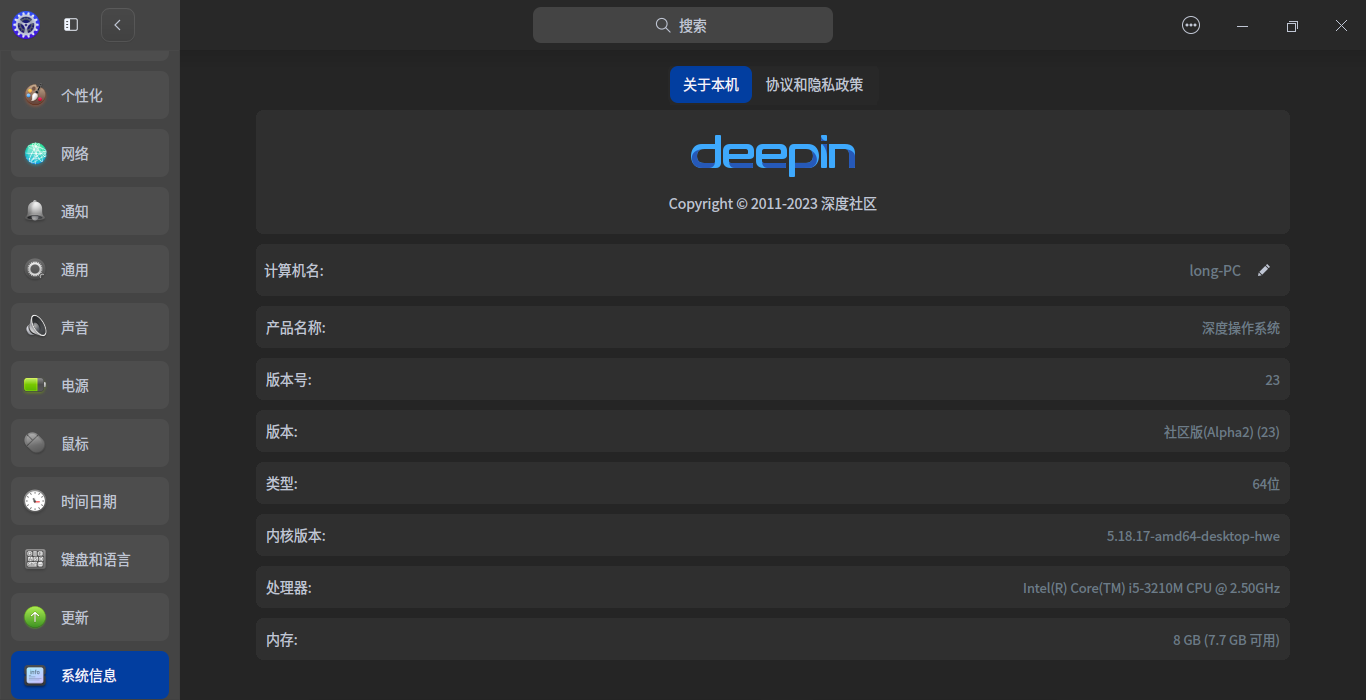Click the deepin logo
The image size is (1366, 700).
773,155
